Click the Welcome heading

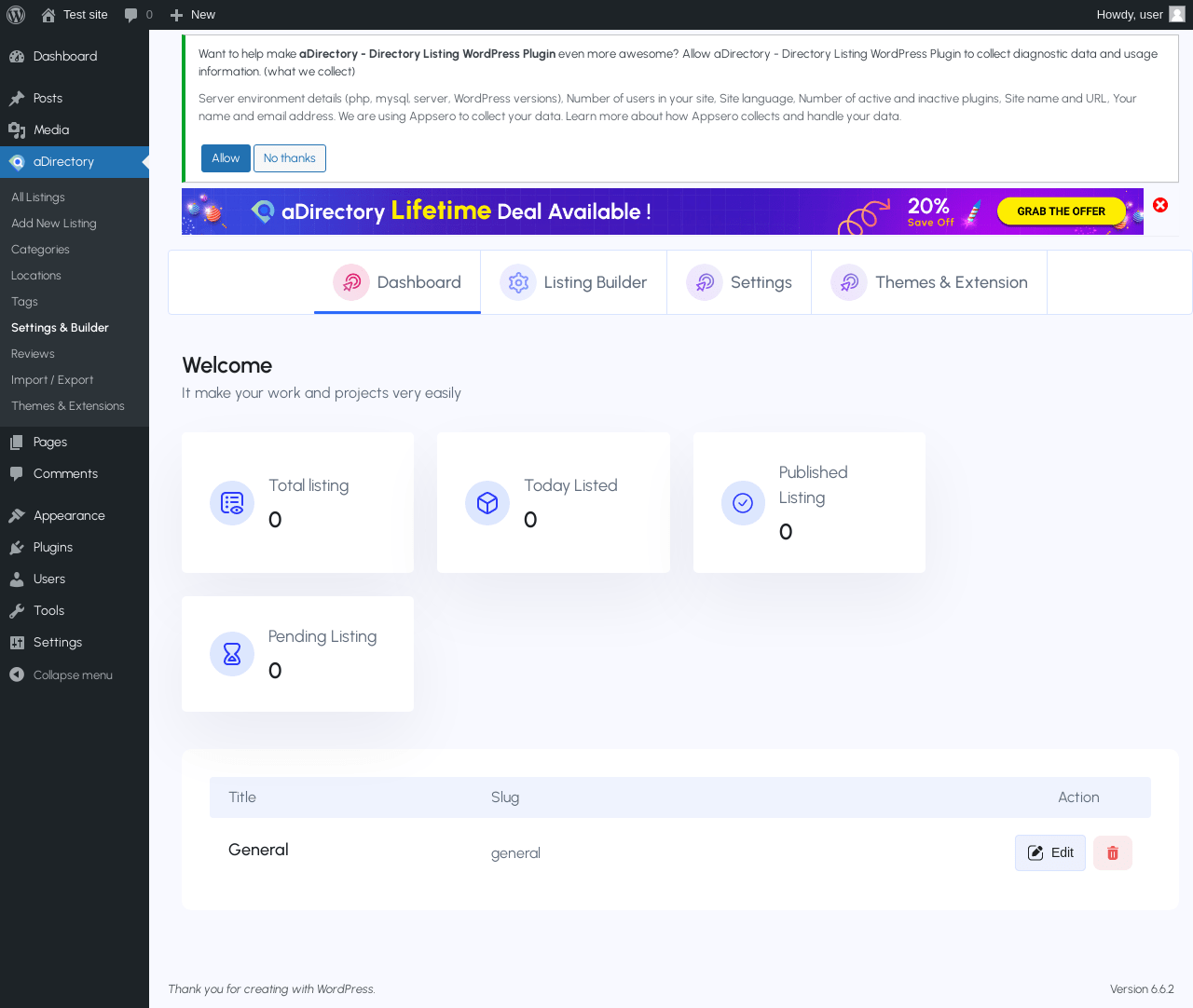[227, 365]
